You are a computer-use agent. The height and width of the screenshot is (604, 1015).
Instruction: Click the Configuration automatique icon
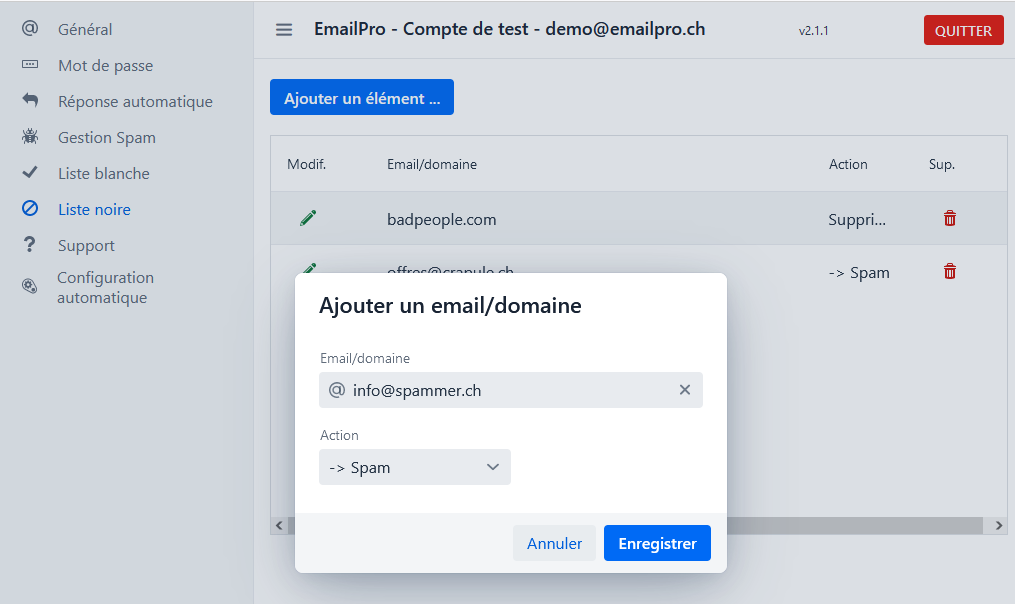tap(30, 287)
